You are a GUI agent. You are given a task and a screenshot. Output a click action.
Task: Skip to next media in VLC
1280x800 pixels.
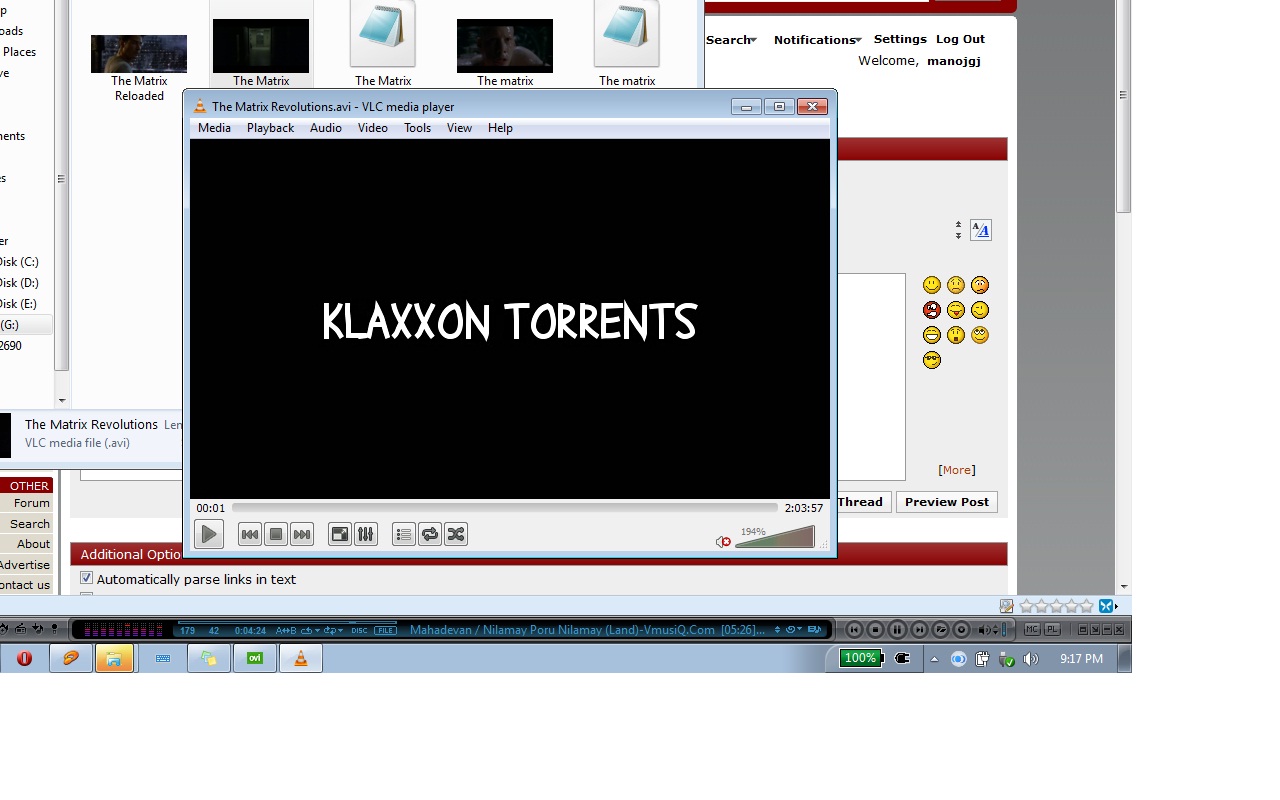(302, 534)
